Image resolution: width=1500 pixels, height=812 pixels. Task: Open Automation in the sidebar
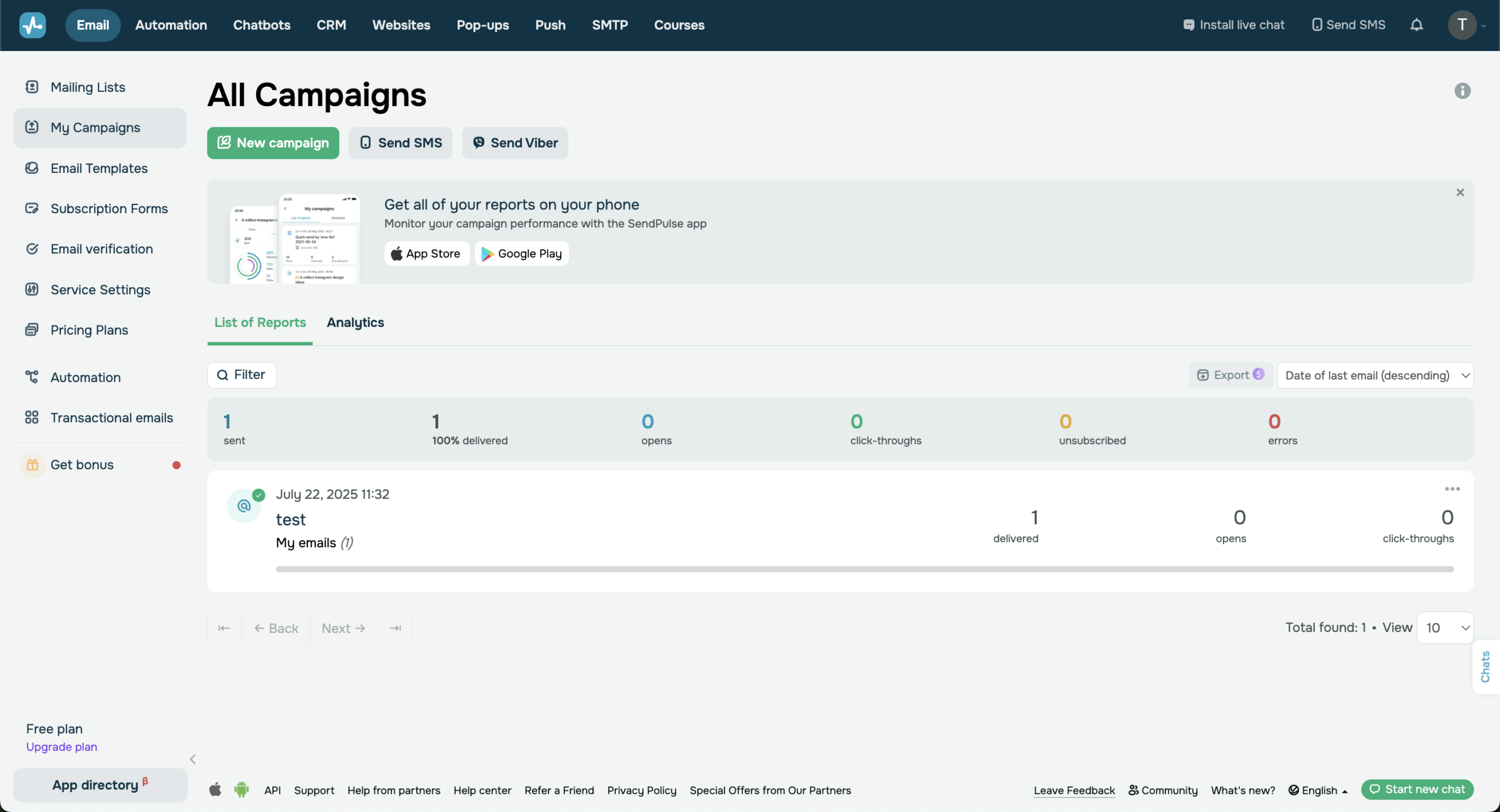tap(100, 377)
